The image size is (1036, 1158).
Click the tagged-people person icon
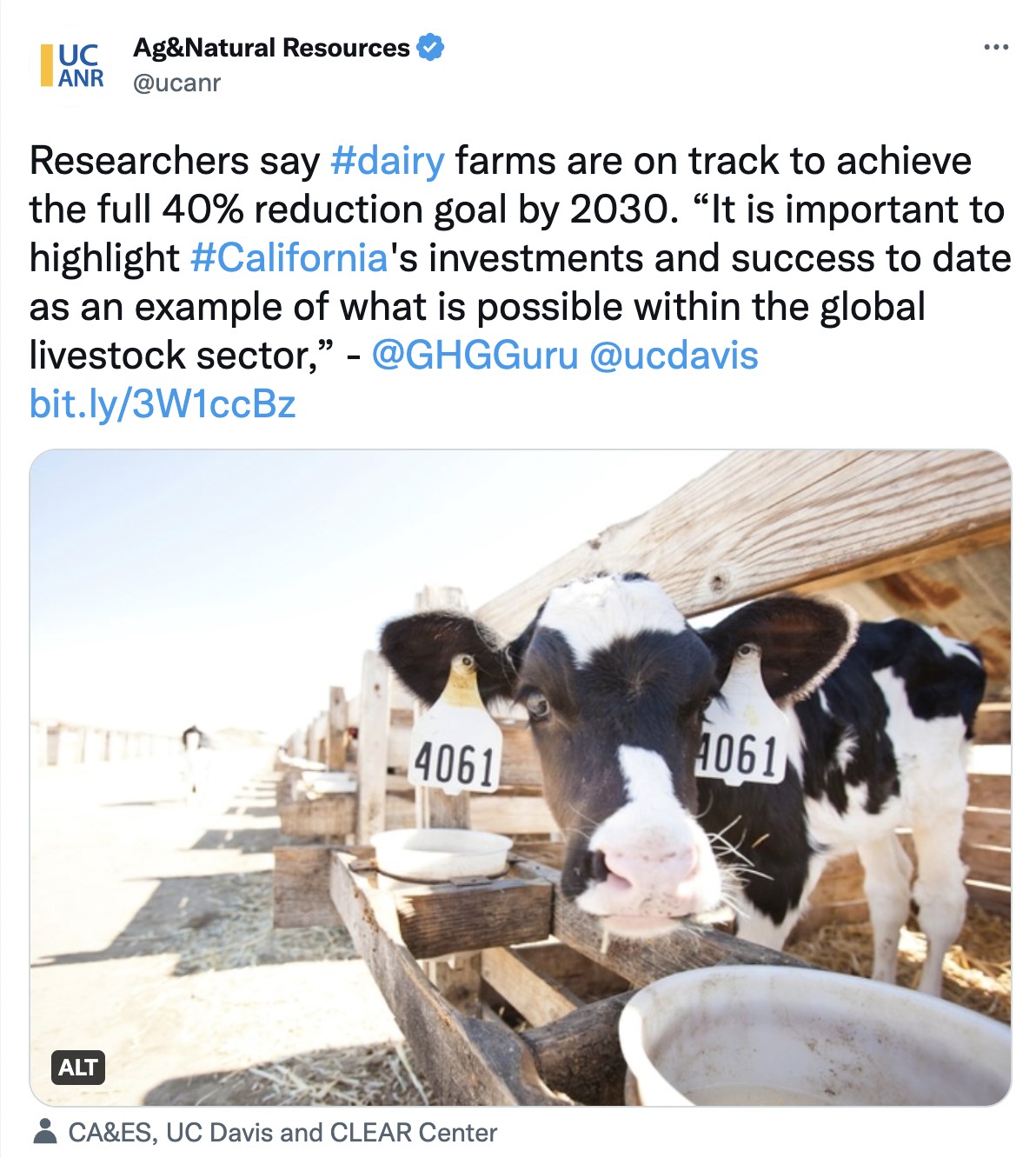43,1132
